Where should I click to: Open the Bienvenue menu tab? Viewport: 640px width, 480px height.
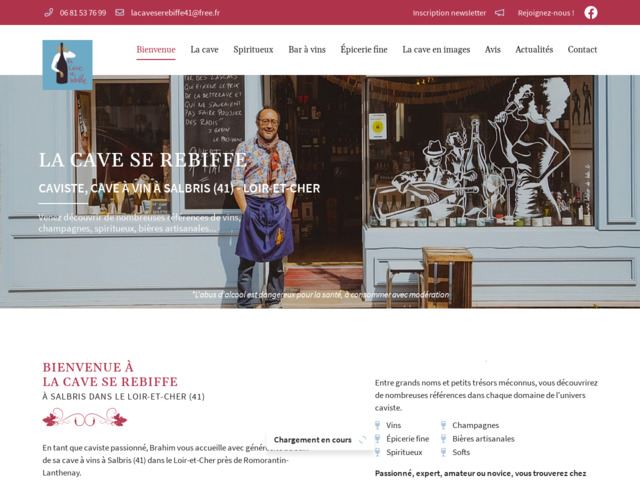pos(156,49)
